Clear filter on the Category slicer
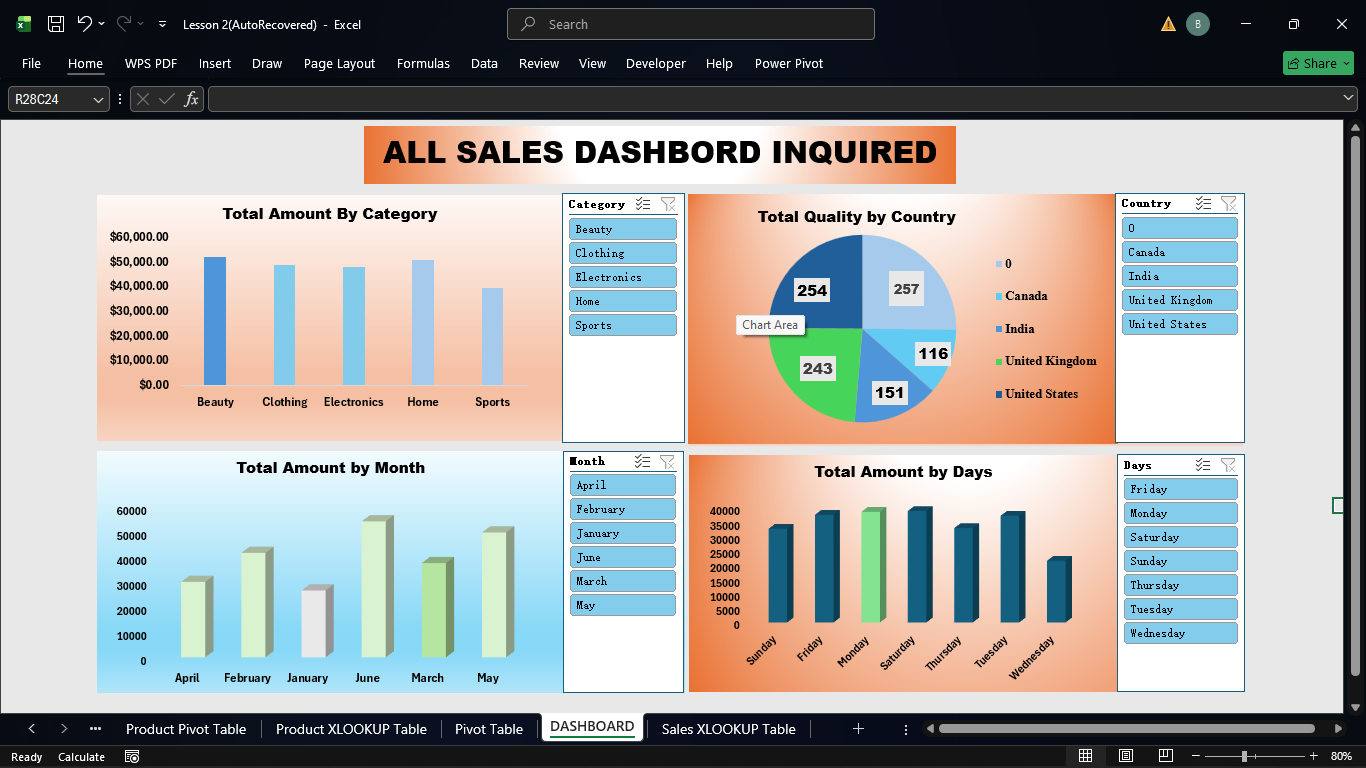The image size is (1366, 768). coord(668,204)
